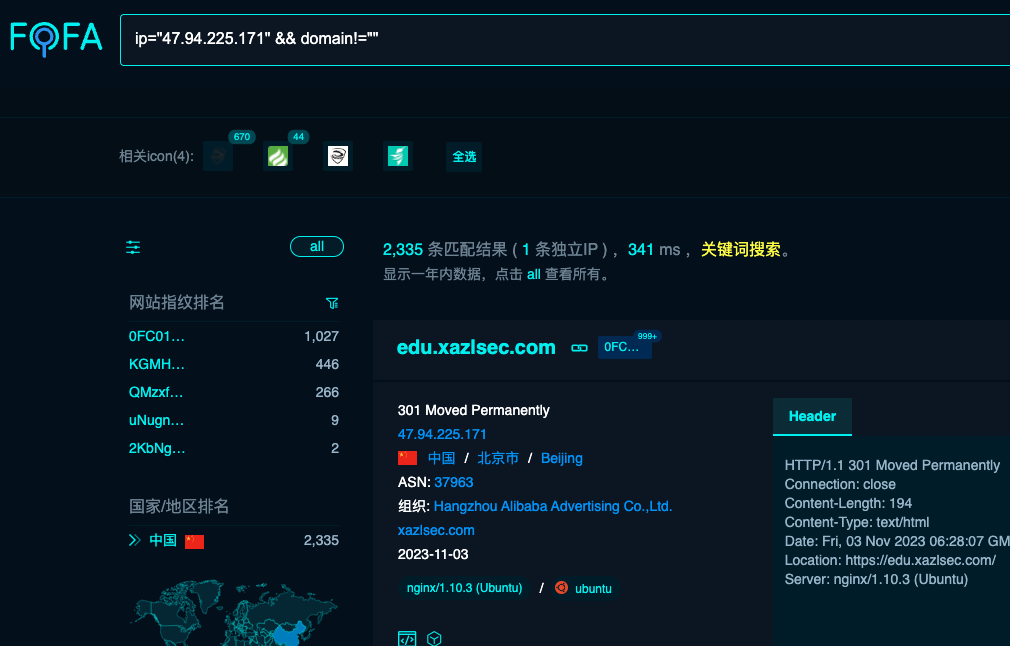Select fingerprint uNugn… entry

click(x=156, y=421)
